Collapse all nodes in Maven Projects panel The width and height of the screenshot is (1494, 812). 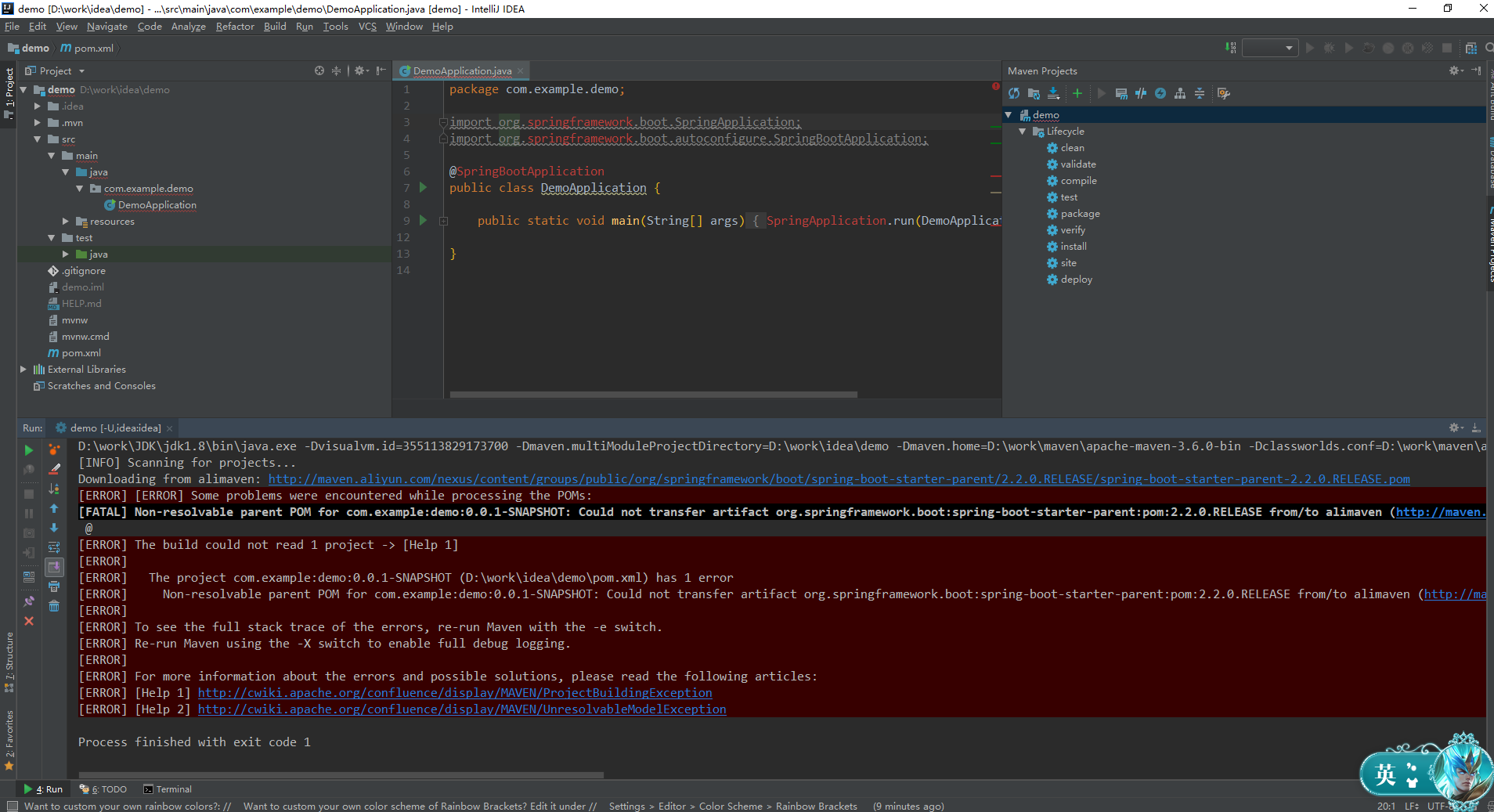tap(1200, 93)
